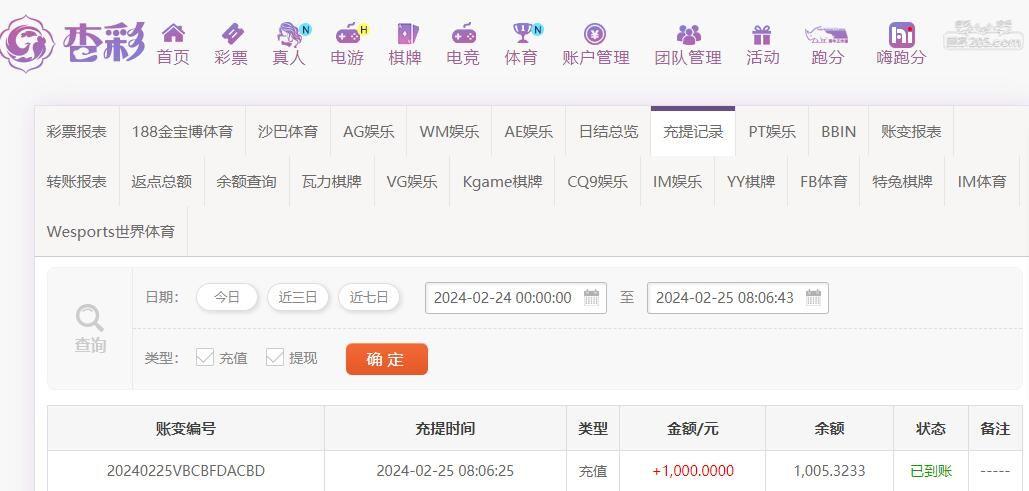Open the 彩票 lottery ticket icon
1029x491 pixels.
click(x=231, y=35)
